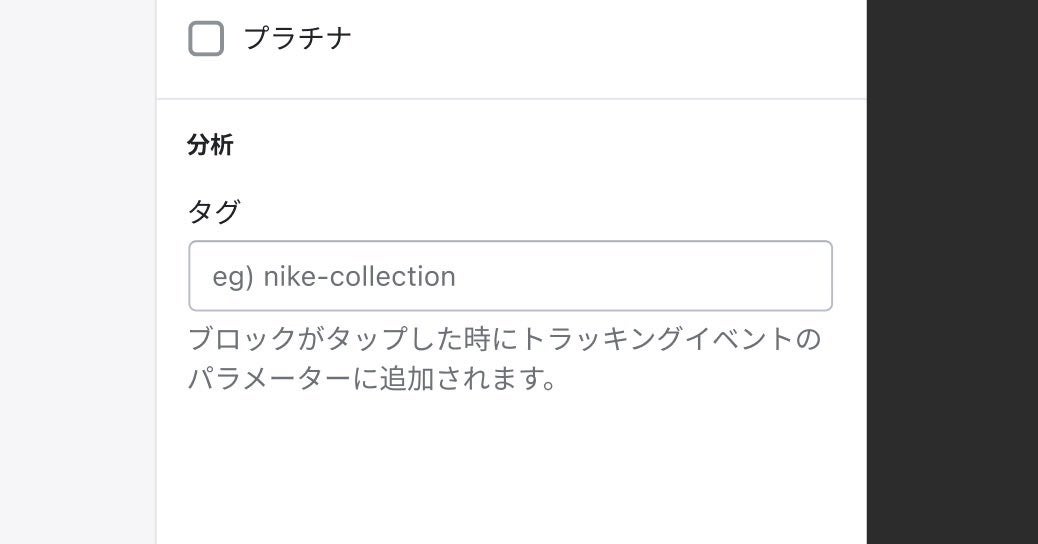Click the dark panel on the right
Image resolution: width=1038 pixels, height=544 pixels.
951,200
